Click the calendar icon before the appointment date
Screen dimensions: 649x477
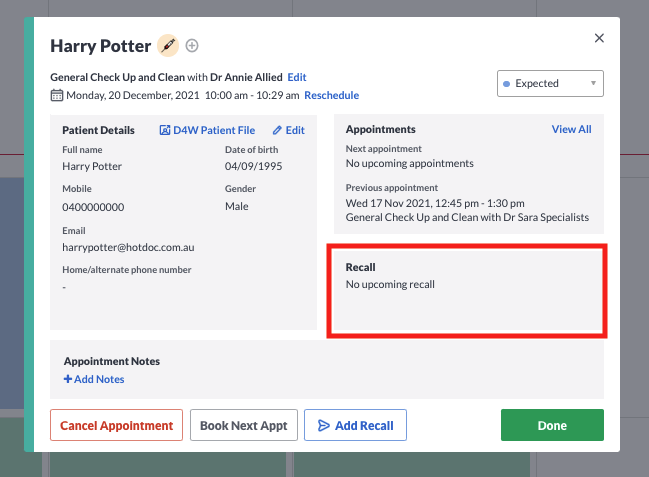[x=57, y=95]
